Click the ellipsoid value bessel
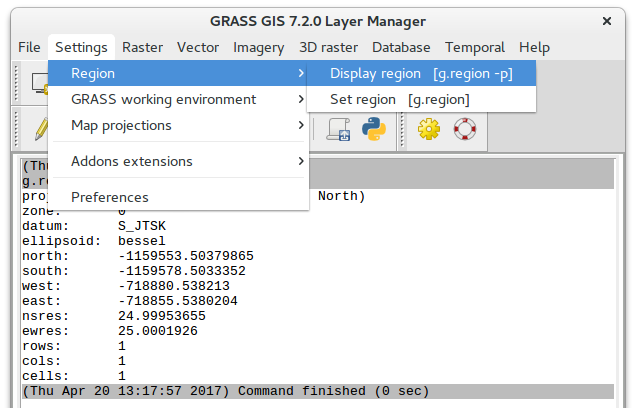Viewport: 640px width, 408px height. coord(142,241)
